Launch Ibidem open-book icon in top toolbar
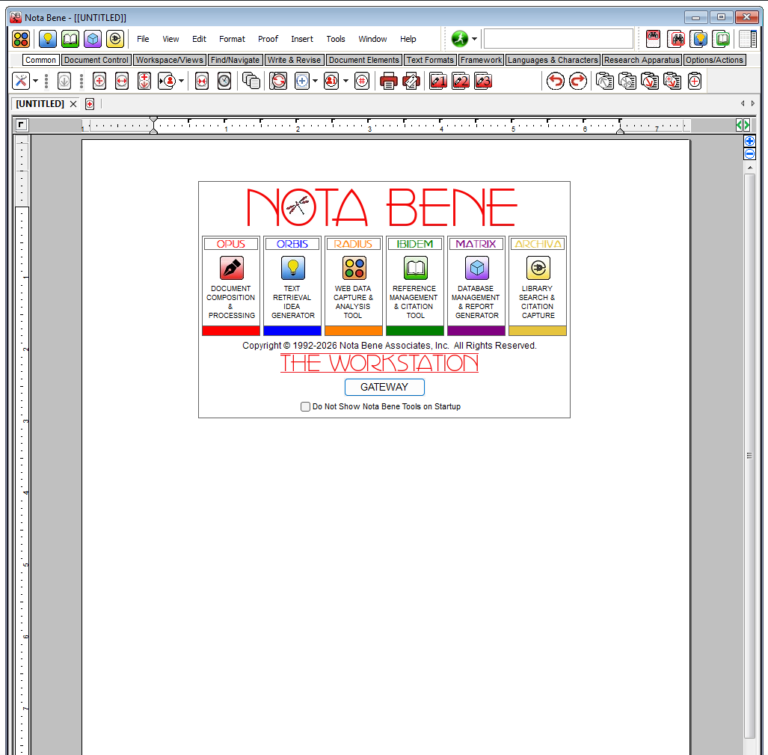Screen dimensions: 768x755 (x=70, y=39)
